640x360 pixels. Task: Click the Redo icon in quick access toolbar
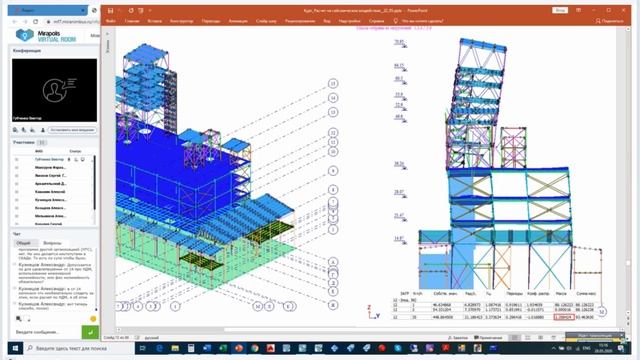pyautogui.click(x=131, y=11)
